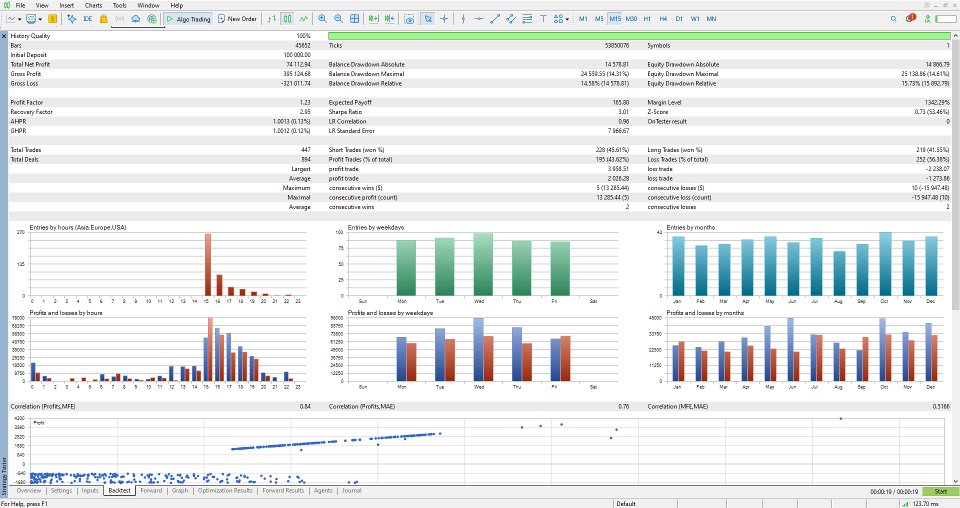The image size is (960, 508).
Task: Switch to the Optimization Results tab
Action: [225, 491]
